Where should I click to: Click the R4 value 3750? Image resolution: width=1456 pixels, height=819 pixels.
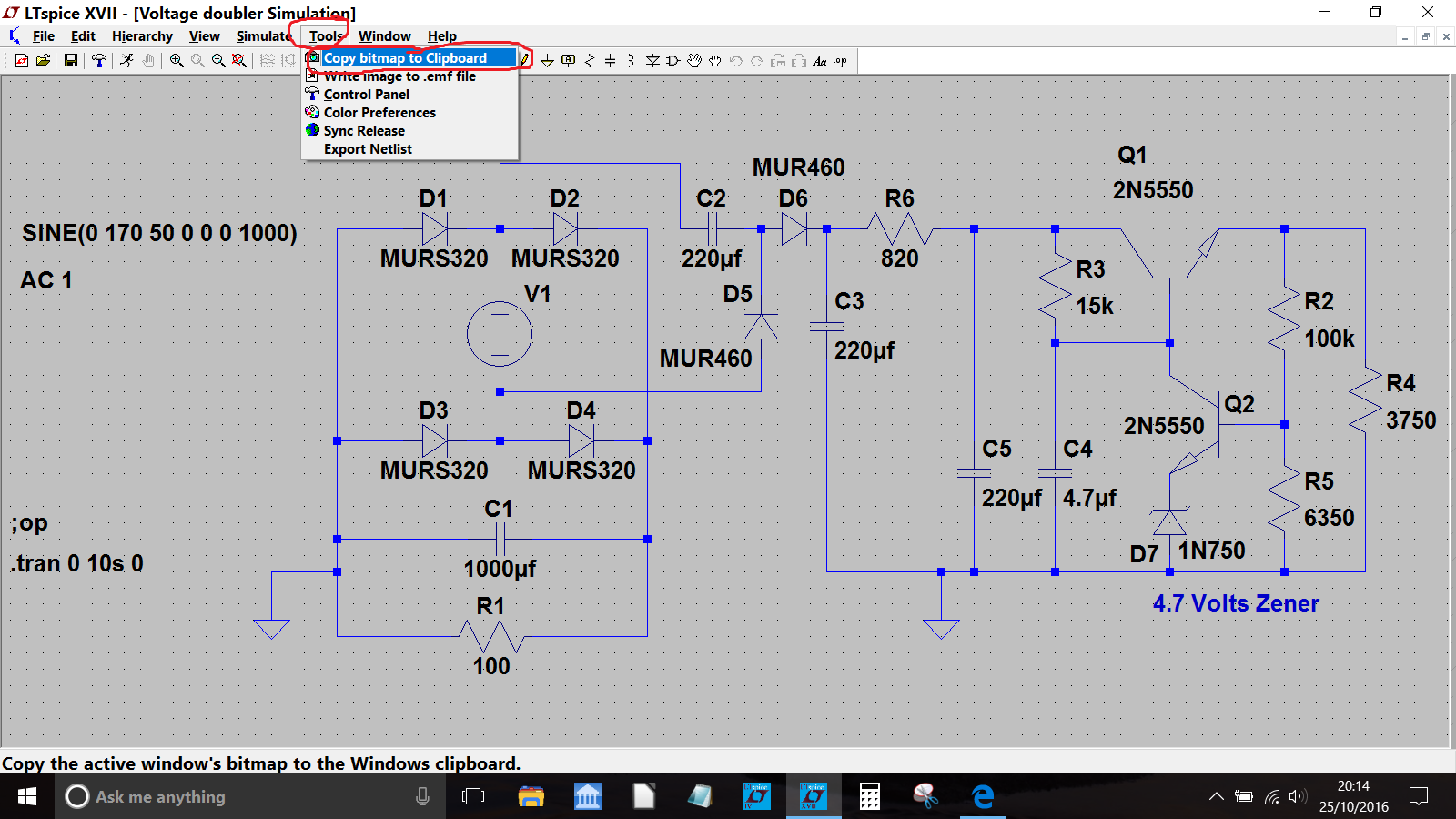pyautogui.click(x=1411, y=420)
